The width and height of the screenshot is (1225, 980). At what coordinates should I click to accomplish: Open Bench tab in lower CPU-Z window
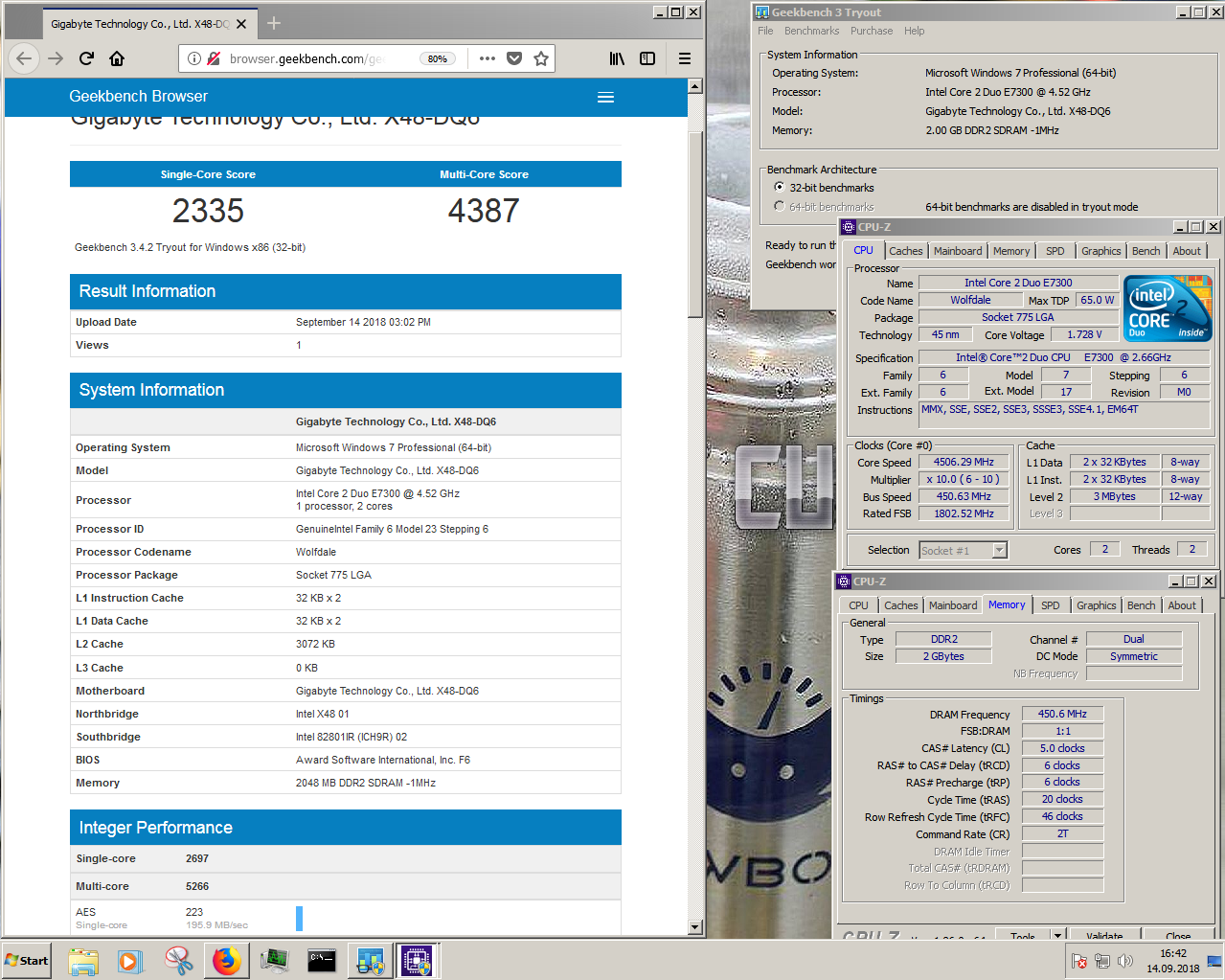1142,605
